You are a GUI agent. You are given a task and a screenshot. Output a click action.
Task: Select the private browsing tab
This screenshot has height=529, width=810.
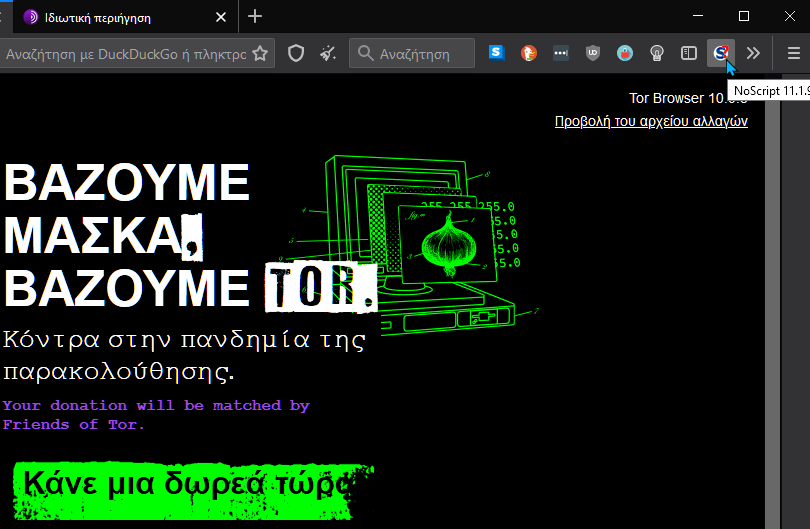[x=124, y=17]
